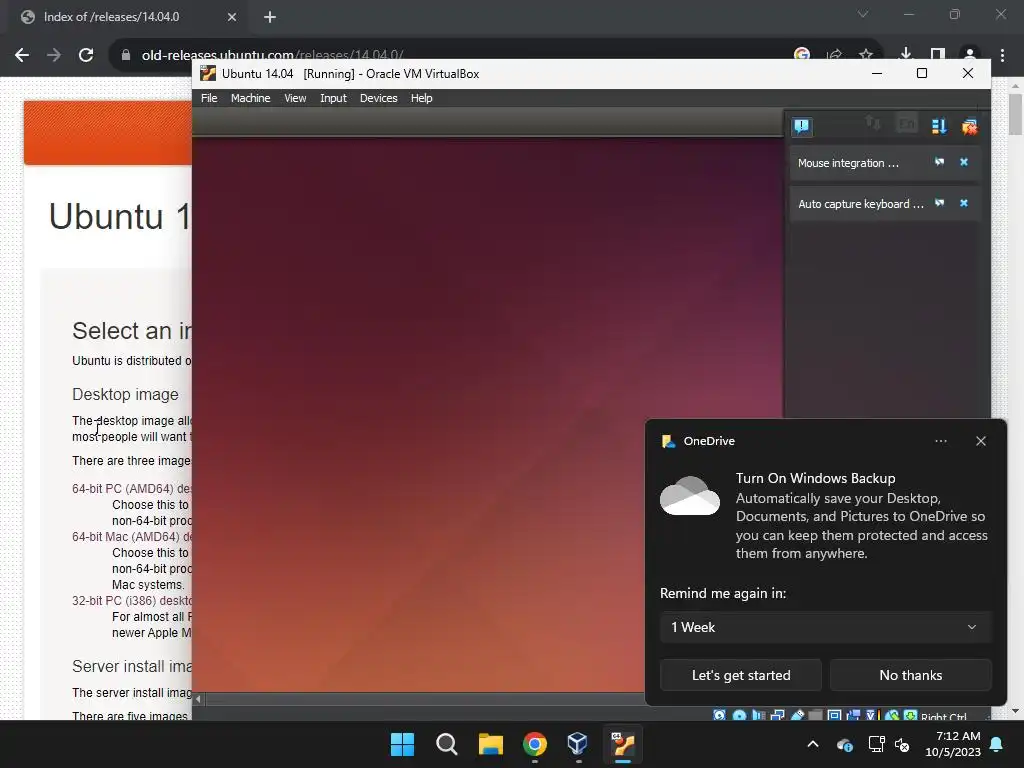Click the dimmed En keyboard layout indicator
The image size is (1024, 768).
click(907, 123)
